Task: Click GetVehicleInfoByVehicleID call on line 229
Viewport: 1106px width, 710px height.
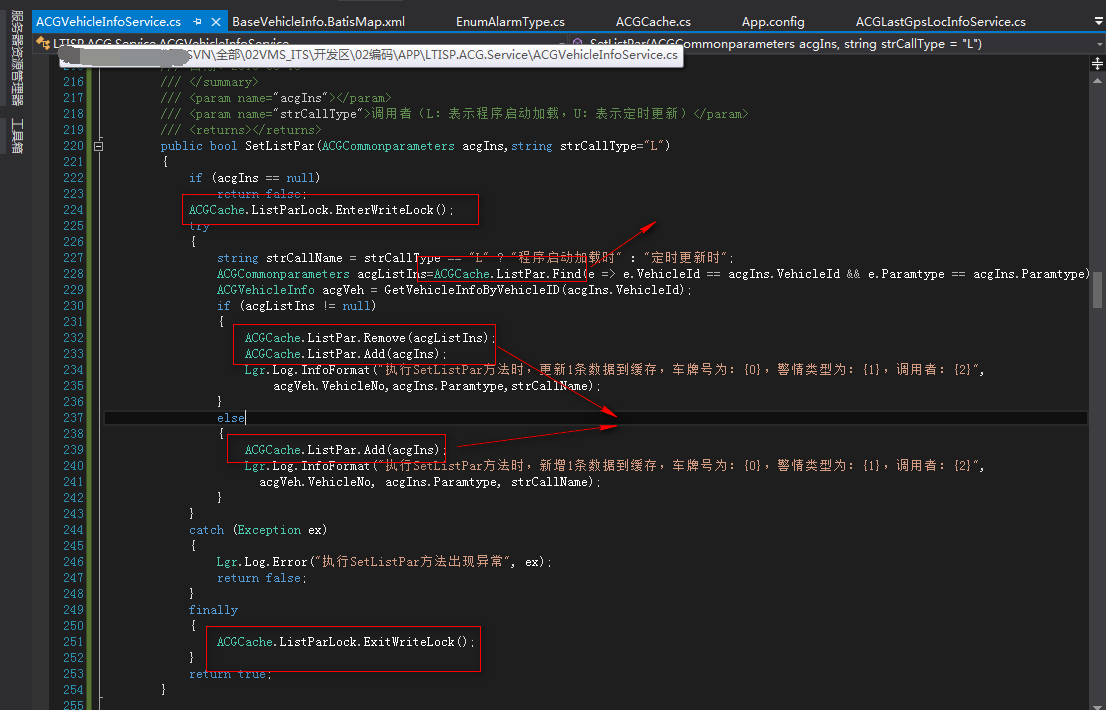Action: click(538, 290)
